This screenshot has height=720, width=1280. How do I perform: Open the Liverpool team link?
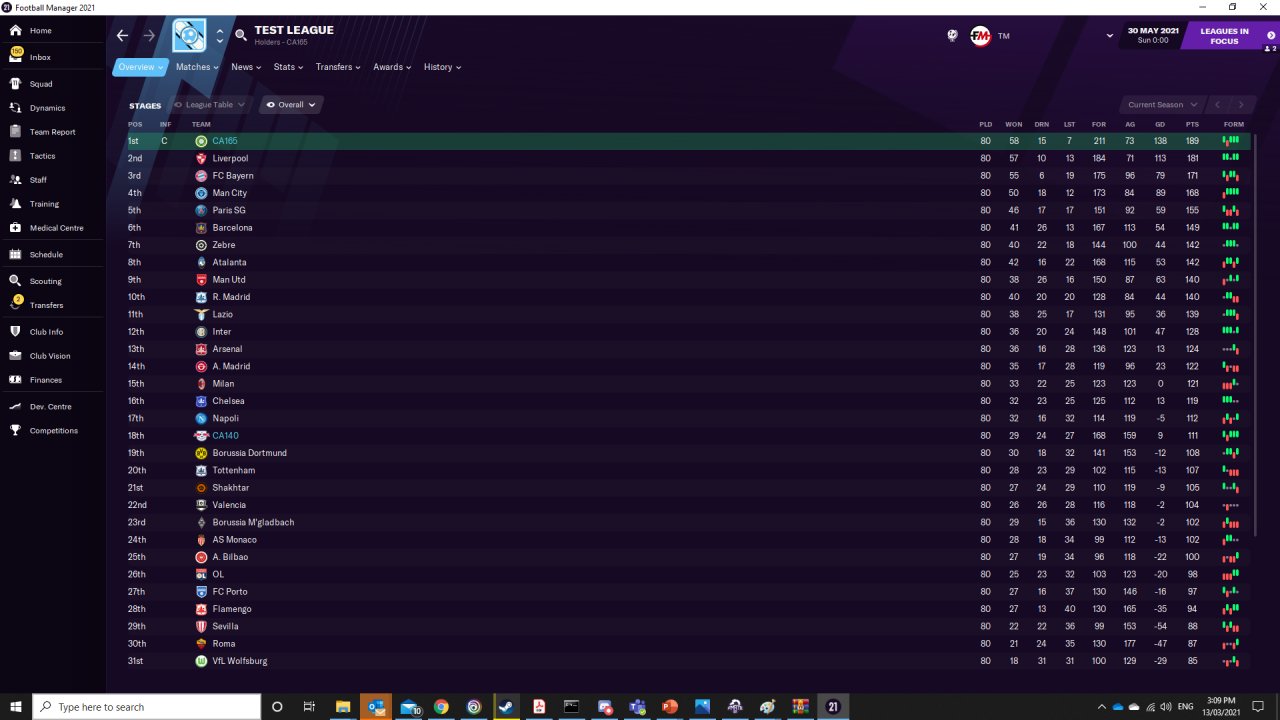pos(230,158)
